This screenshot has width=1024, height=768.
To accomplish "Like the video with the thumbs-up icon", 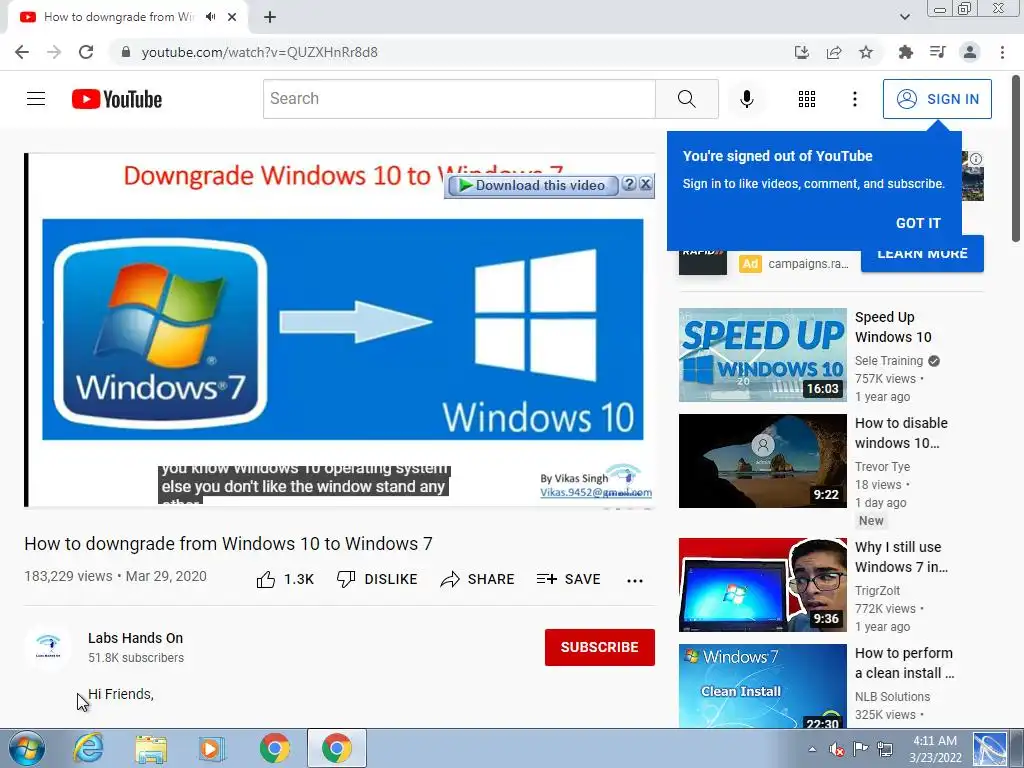I will click(266, 579).
